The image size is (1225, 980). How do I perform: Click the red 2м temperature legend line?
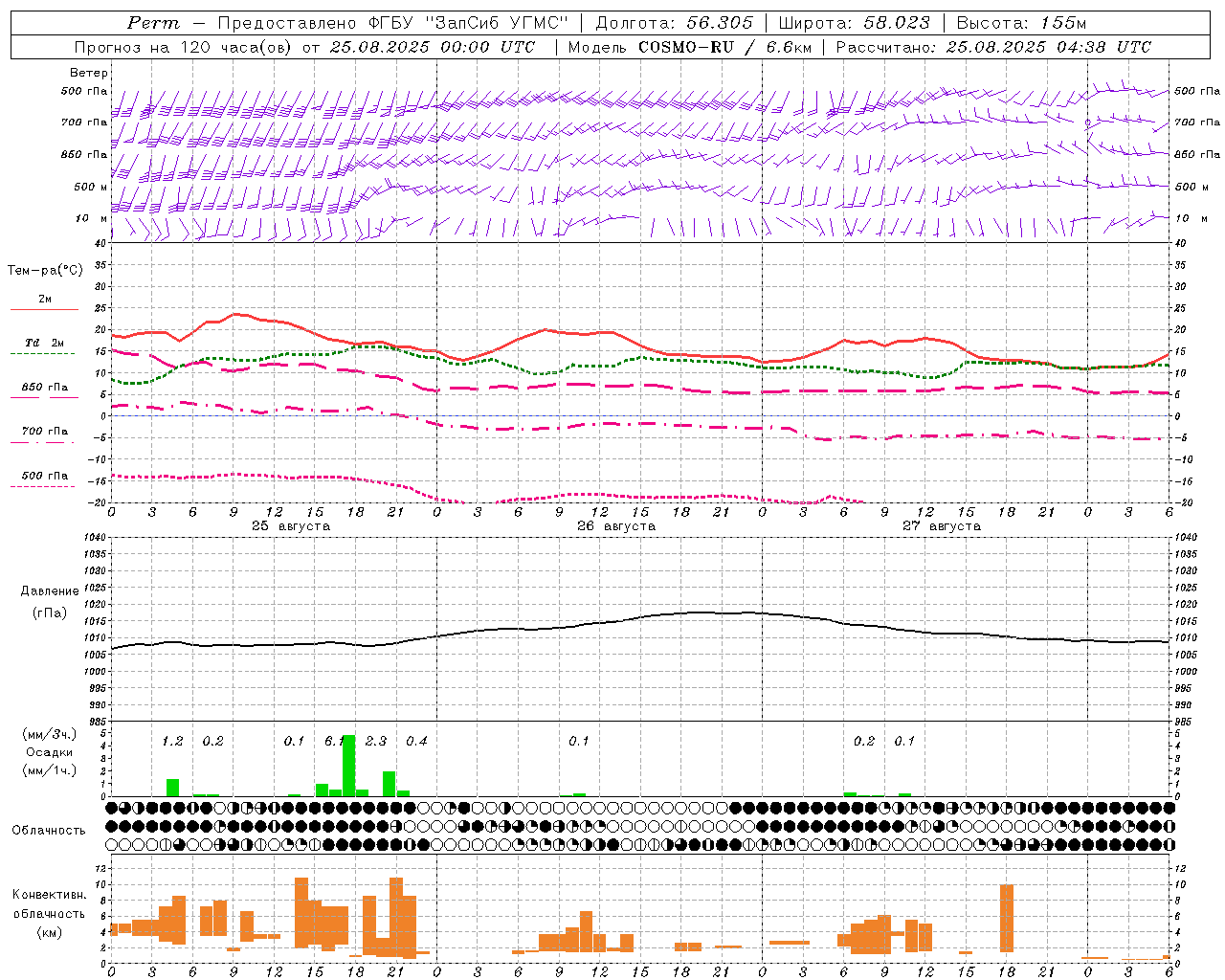click(x=44, y=309)
